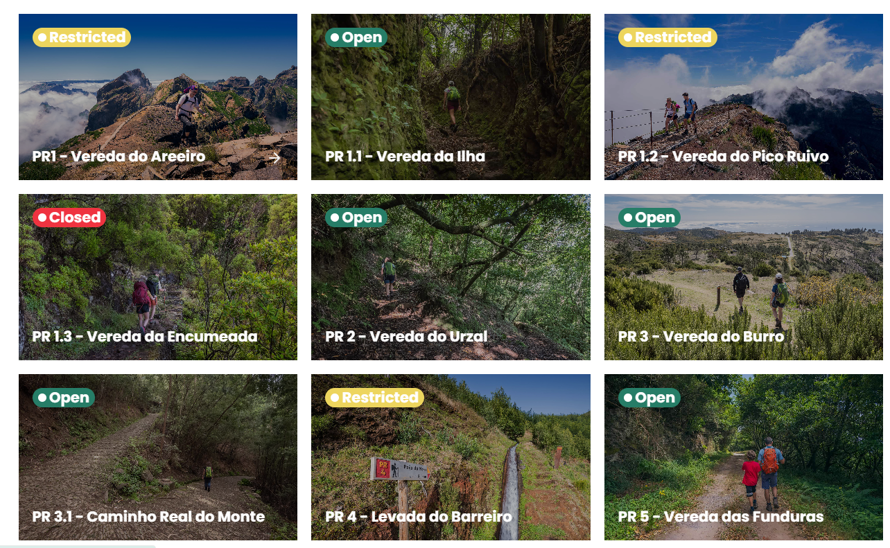This screenshot has height=548, width=890.
Task: Open the PR 1.2 - Vereda do Pico Ruivo card
Action: click(743, 97)
